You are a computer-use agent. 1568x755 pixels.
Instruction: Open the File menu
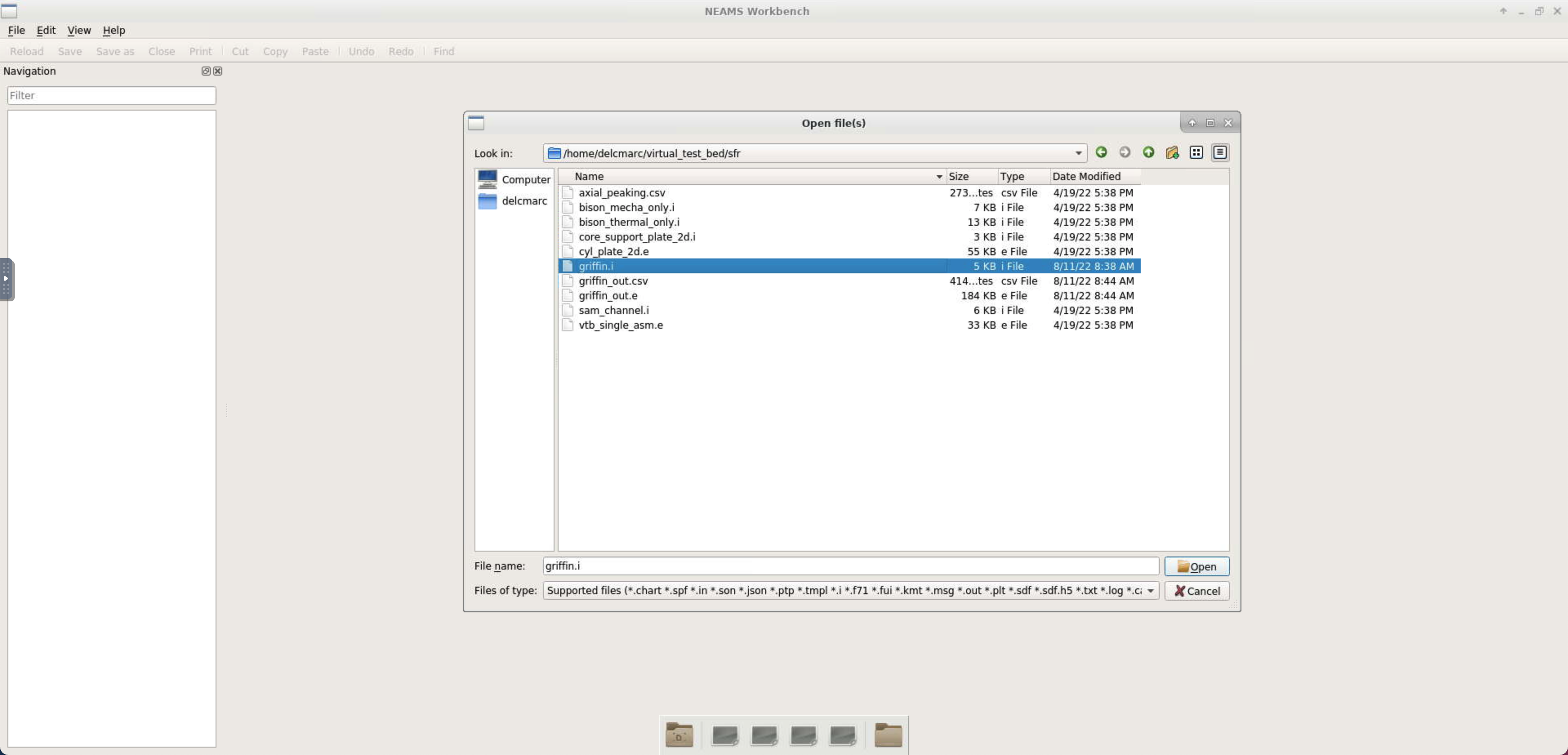(16, 31)
